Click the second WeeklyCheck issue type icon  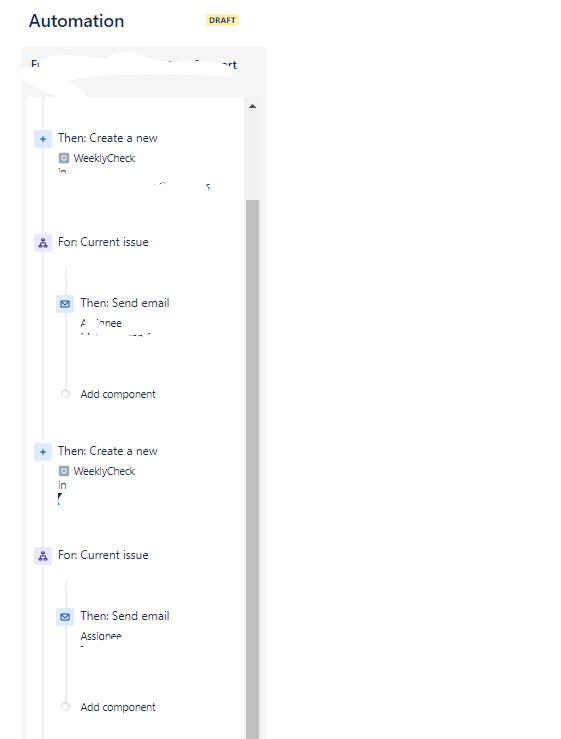click(64, 471)
